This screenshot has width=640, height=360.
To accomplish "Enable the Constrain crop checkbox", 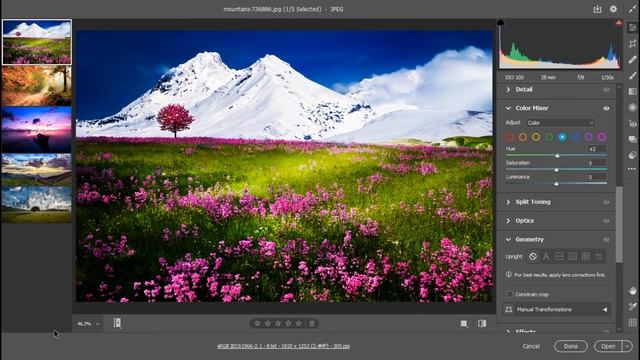I will pyautogui.click(x=510, y=294).
